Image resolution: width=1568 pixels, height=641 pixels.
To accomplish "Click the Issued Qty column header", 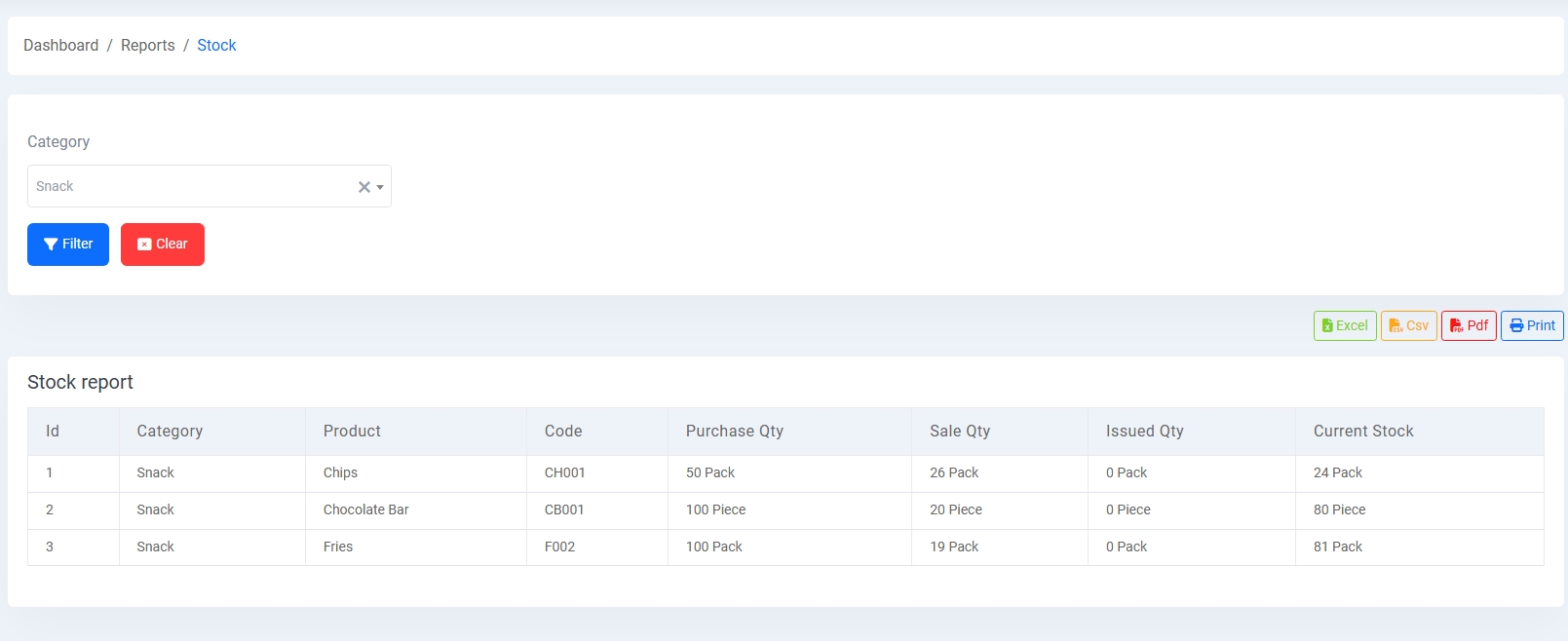I will [1144, 432].
